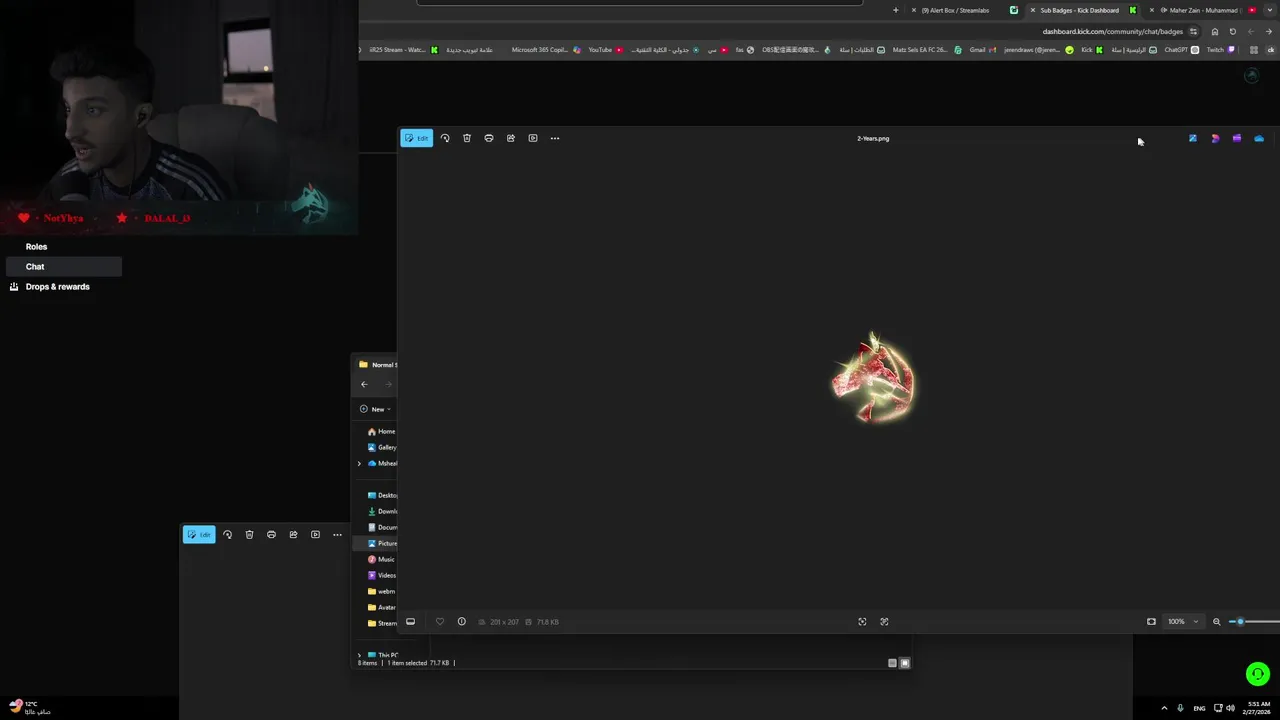Rotate image in the background Photos window
The image size is (1280, 720).
pyautogui.click(x=227, y=535)
